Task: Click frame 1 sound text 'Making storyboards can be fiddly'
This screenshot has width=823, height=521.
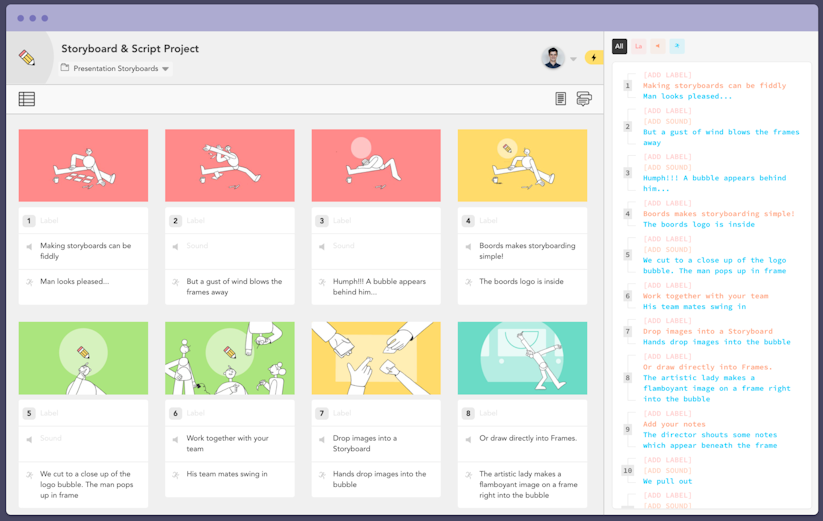Action: [x=86, y=251]
